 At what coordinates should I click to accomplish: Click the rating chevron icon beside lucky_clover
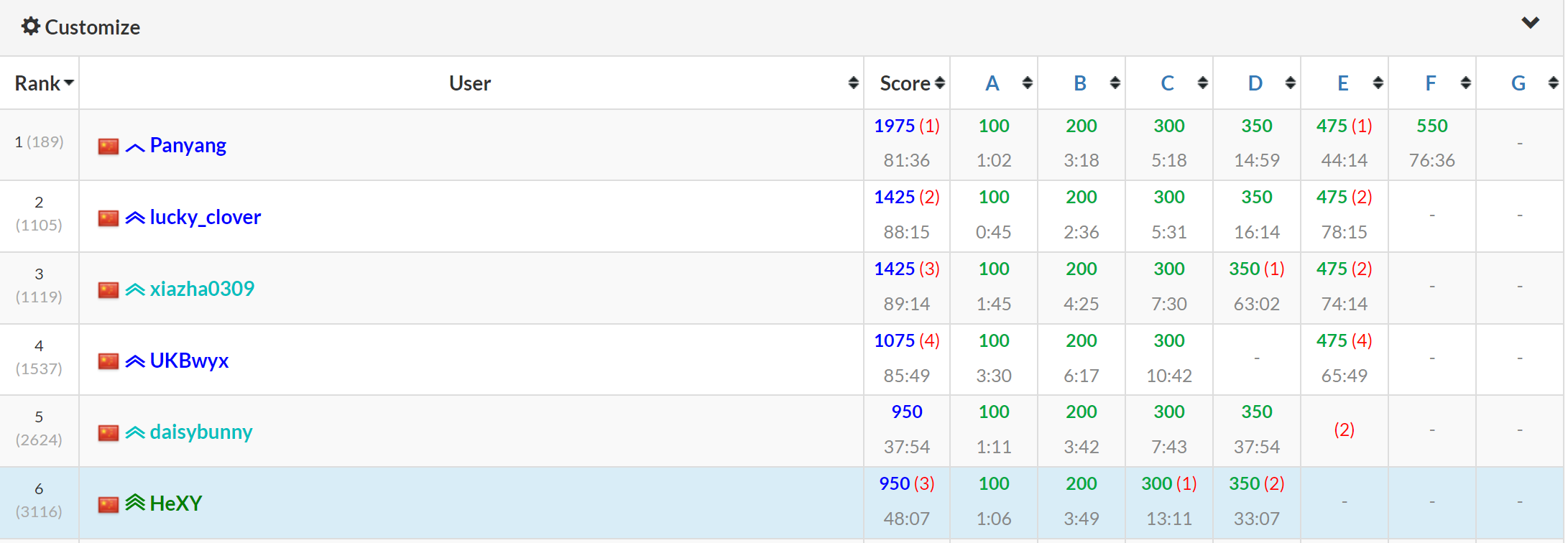pyautogui.click(x=135, y=218)
